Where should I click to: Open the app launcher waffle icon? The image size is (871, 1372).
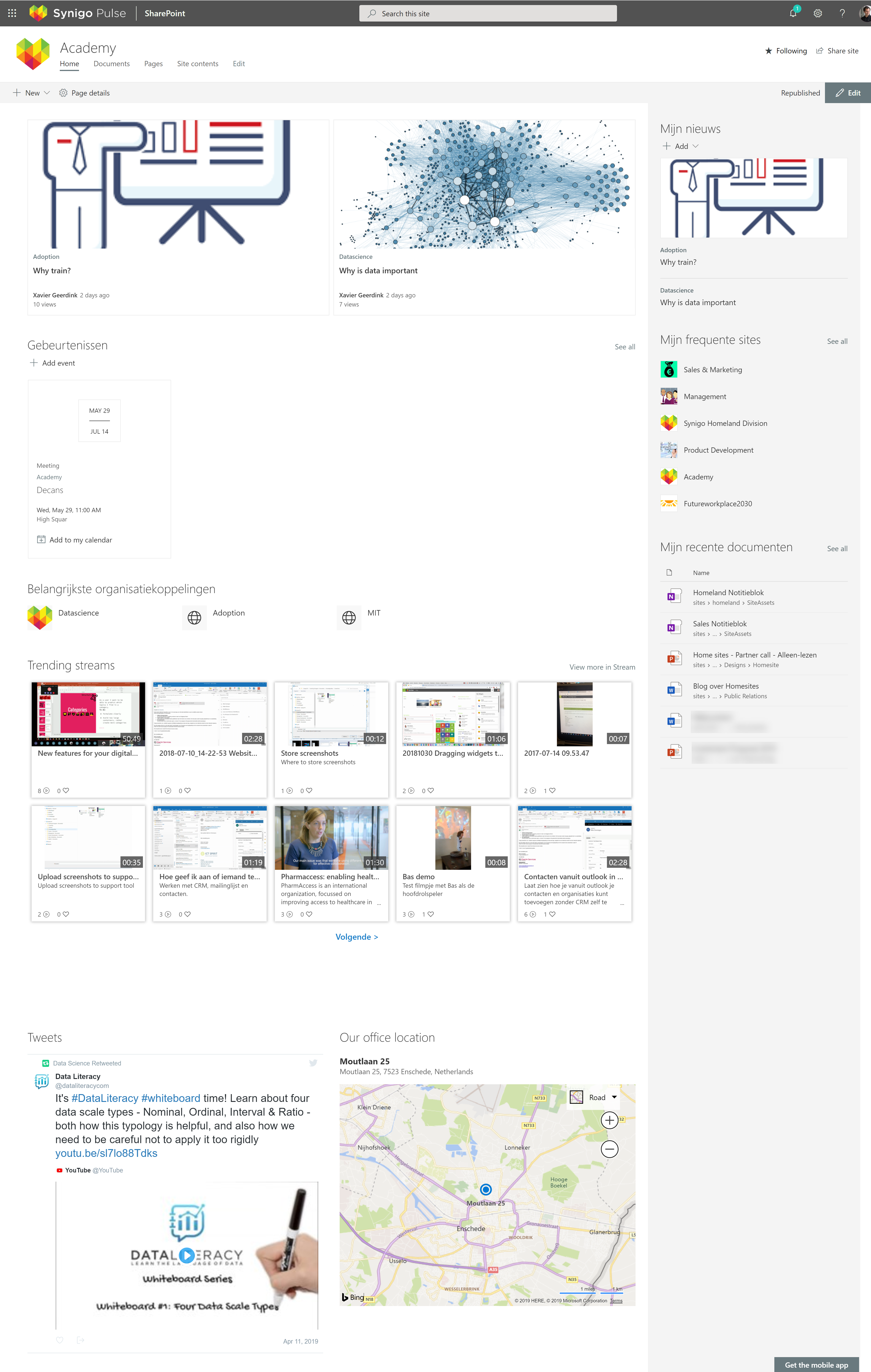pyautogui.click(x=12, y=13)
